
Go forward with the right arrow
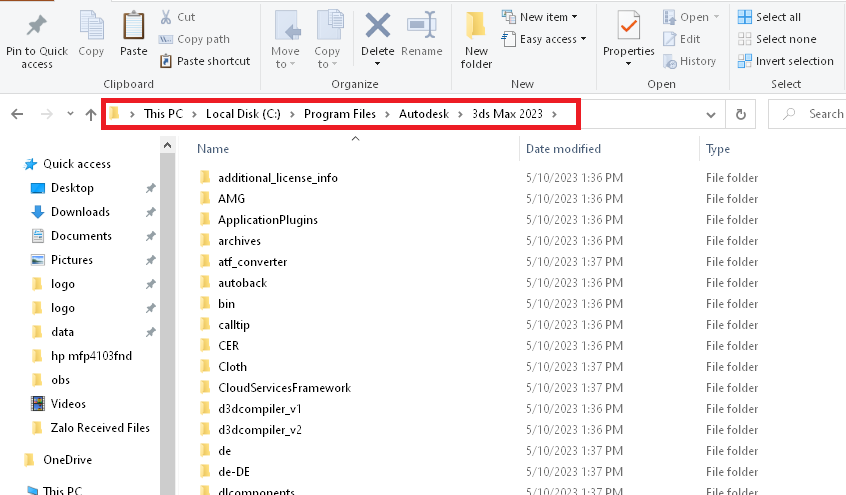tap(47, 114)
